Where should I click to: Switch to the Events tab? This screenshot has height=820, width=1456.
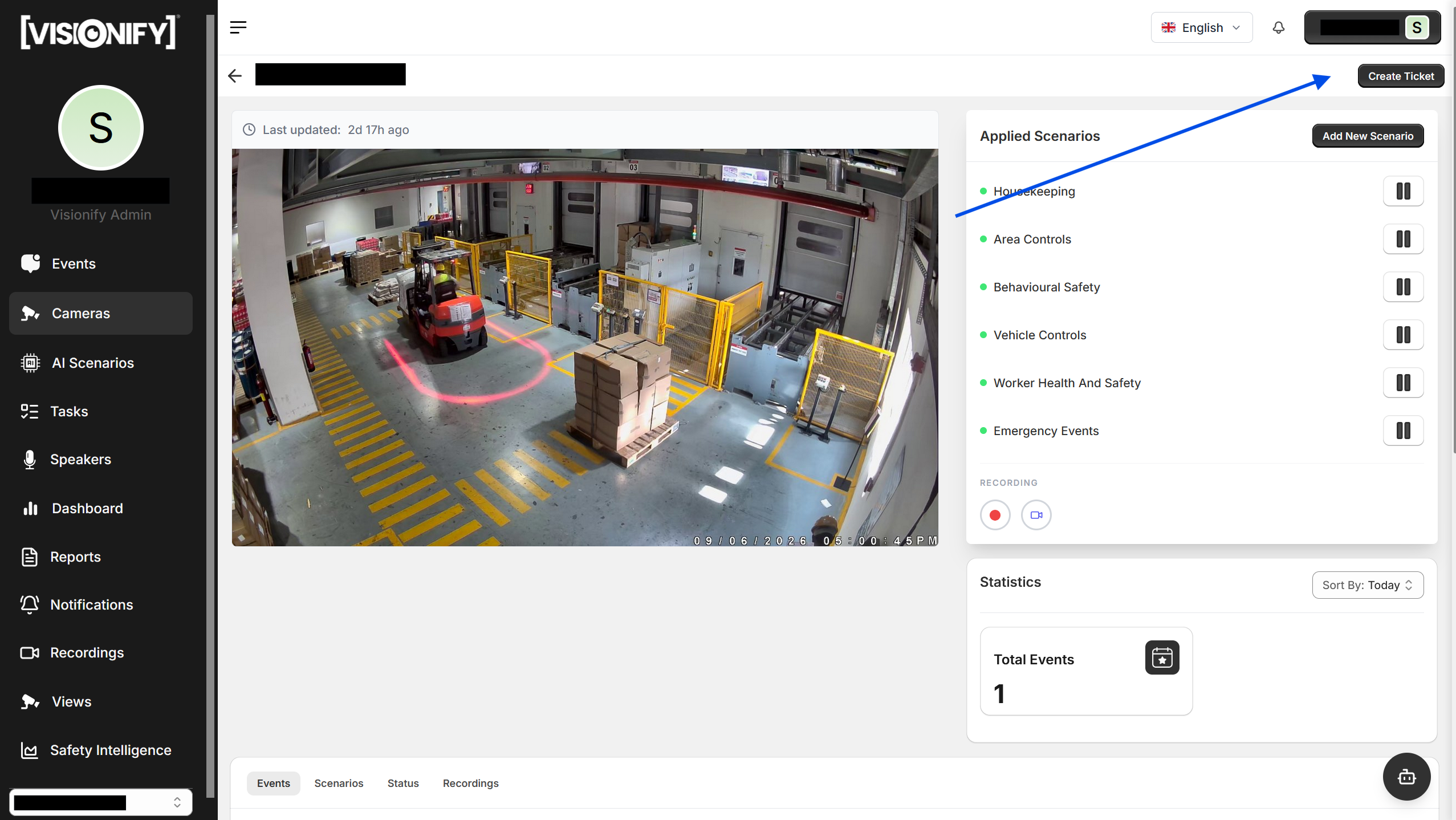(x=274, y=784)
